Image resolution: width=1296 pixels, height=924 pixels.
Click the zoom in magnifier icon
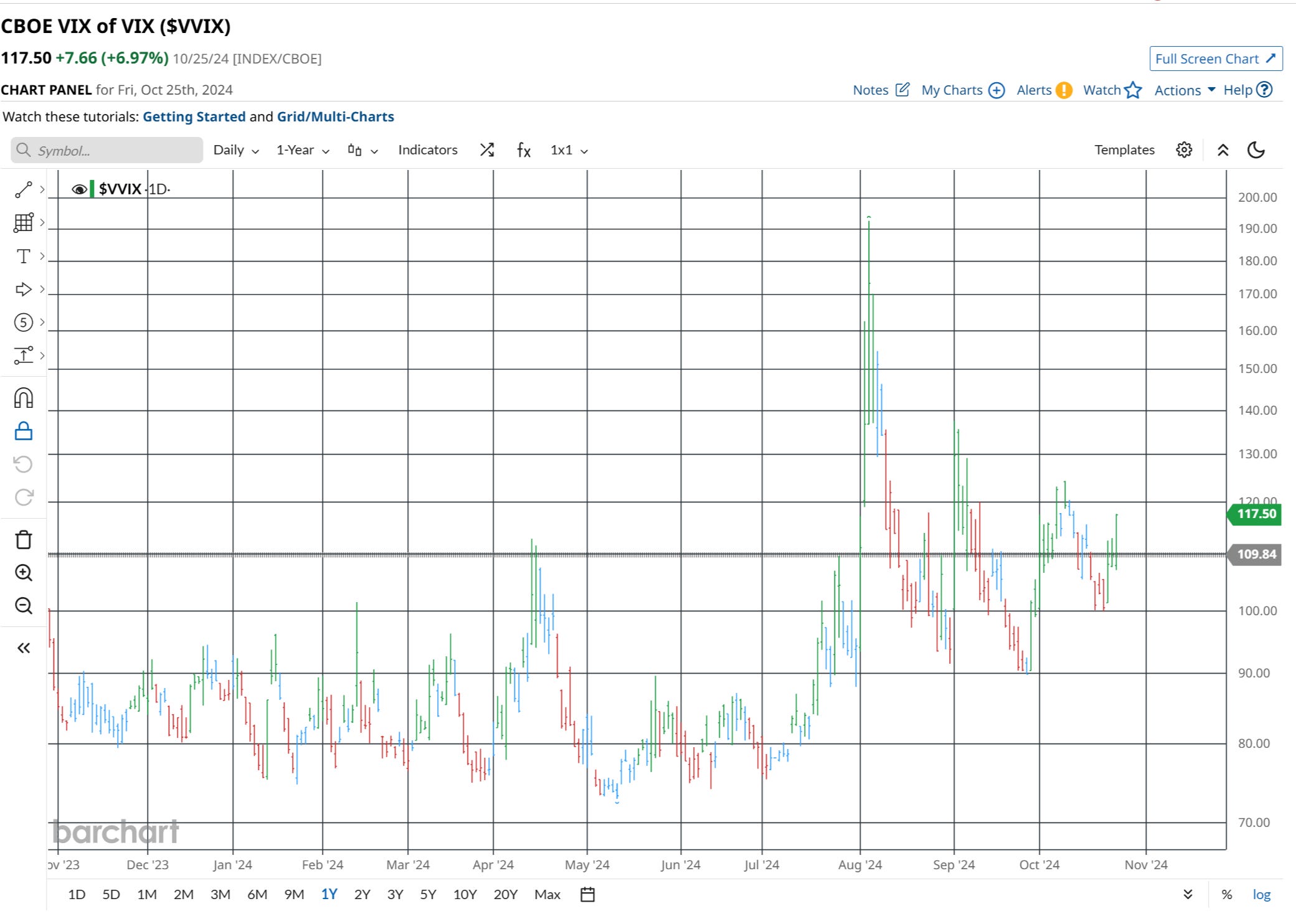24,573
